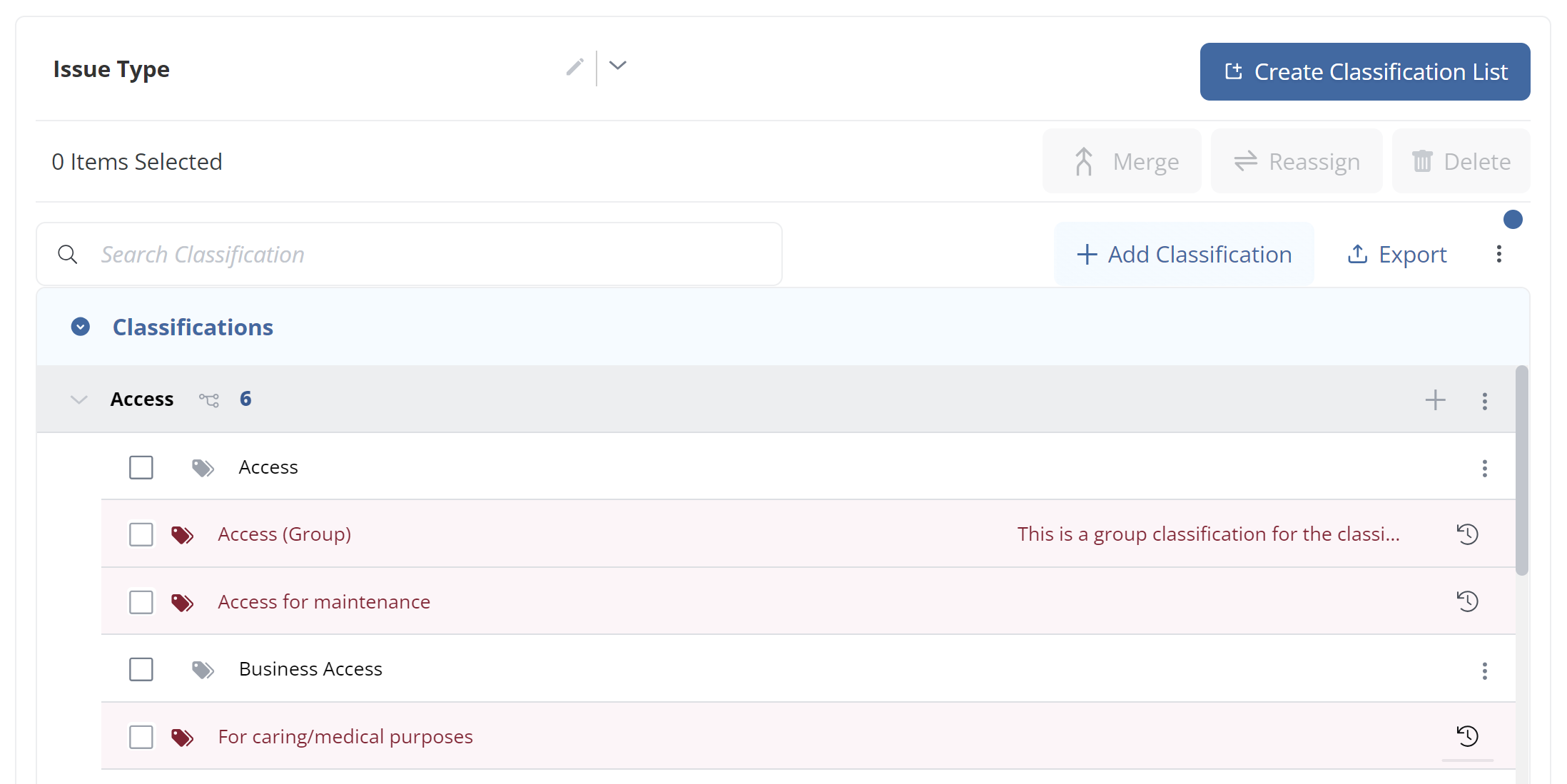Click Create Classification List button
Image resolution: width=1567 pixels, height=784 pixels.
(x=1364, y=71)
